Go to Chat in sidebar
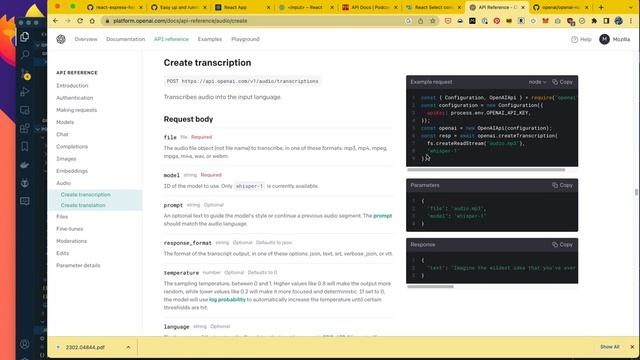Viewport: 640px width, 360px height. [x=62, y=134]
